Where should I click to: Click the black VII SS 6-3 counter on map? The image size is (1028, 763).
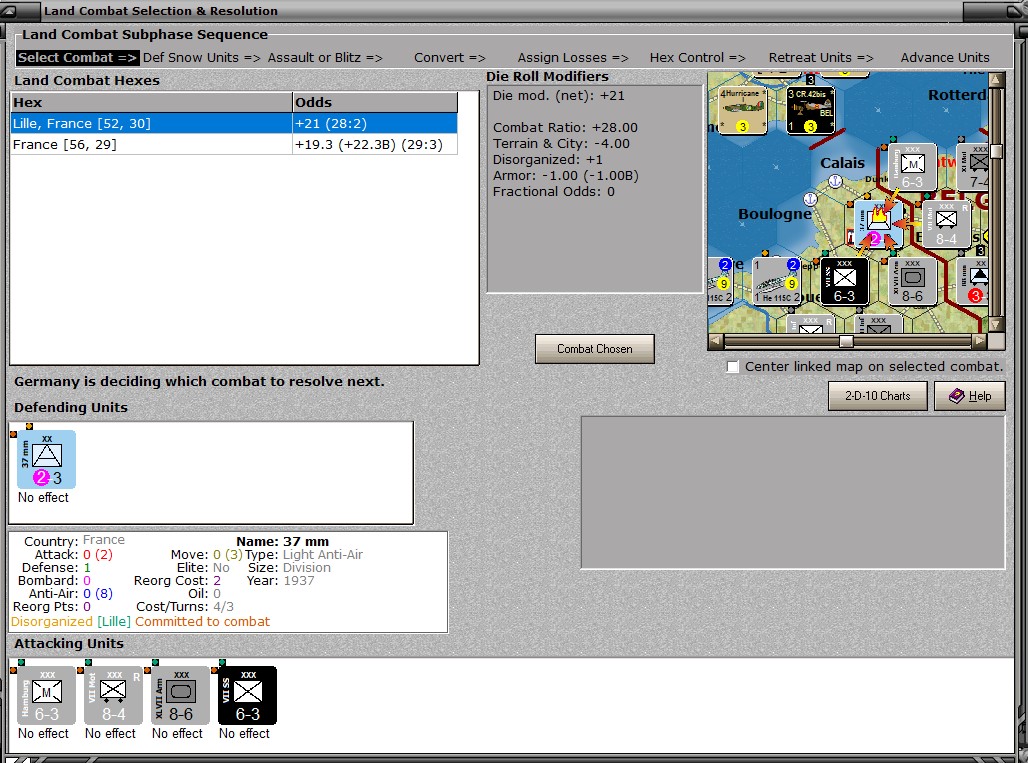(x=844, y=282)
